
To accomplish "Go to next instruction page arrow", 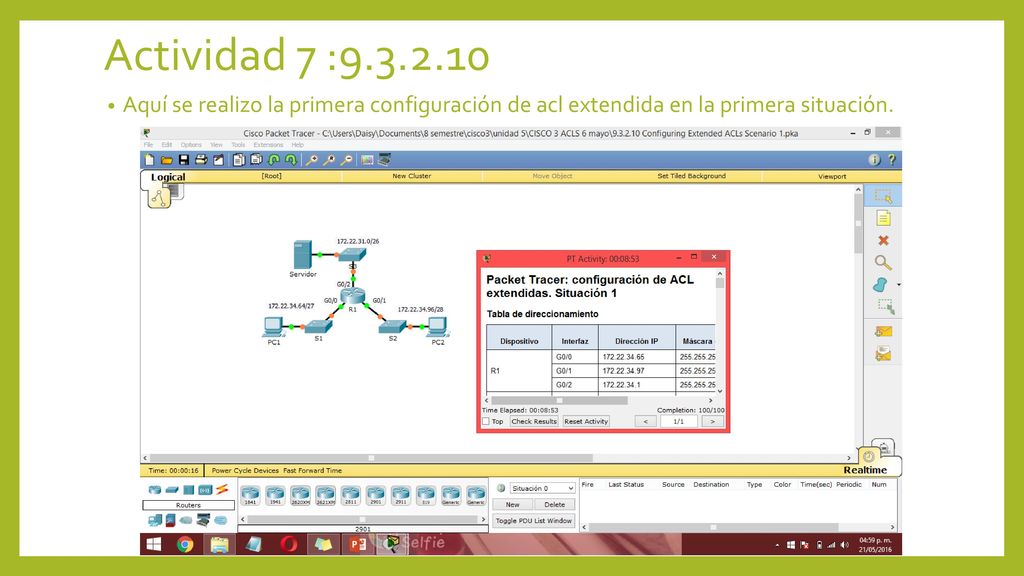I will pyautogui.click(x=712, y=421).
